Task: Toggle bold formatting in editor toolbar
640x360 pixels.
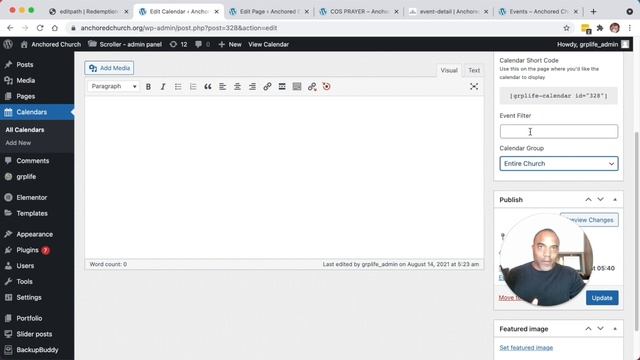Action: pos(148,87)
